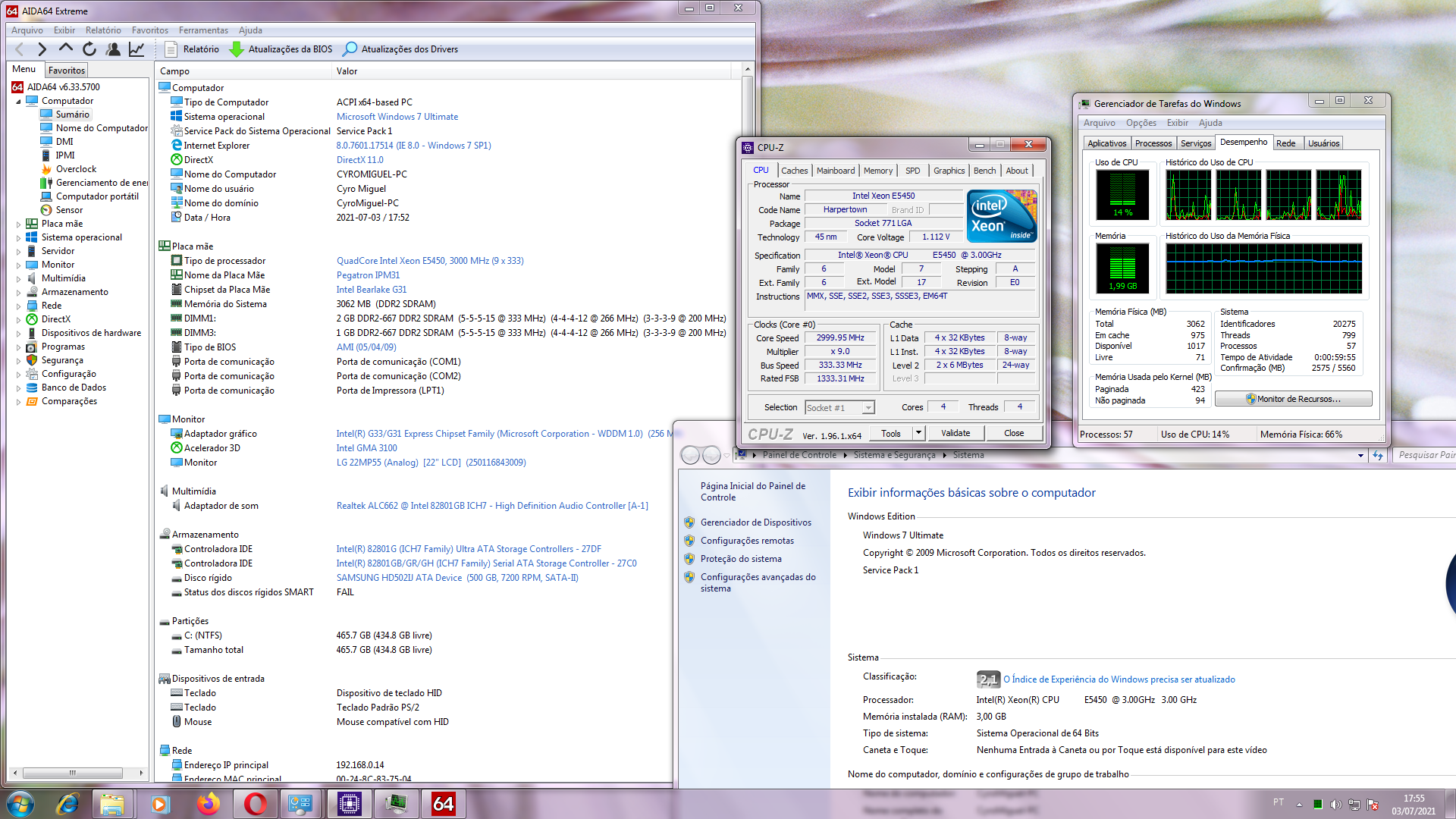The image size is (1456, 819).
Task: Select DMI under Computador tree
Action: (x=64, y=142)
